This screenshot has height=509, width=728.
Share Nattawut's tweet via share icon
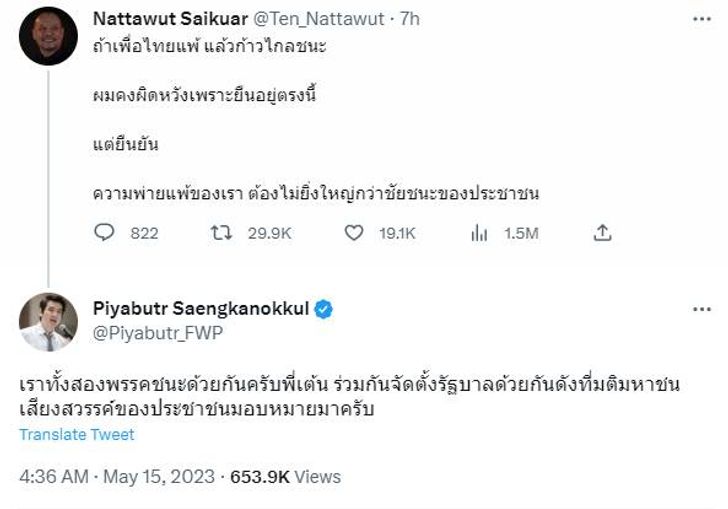(x=602, y=233)
